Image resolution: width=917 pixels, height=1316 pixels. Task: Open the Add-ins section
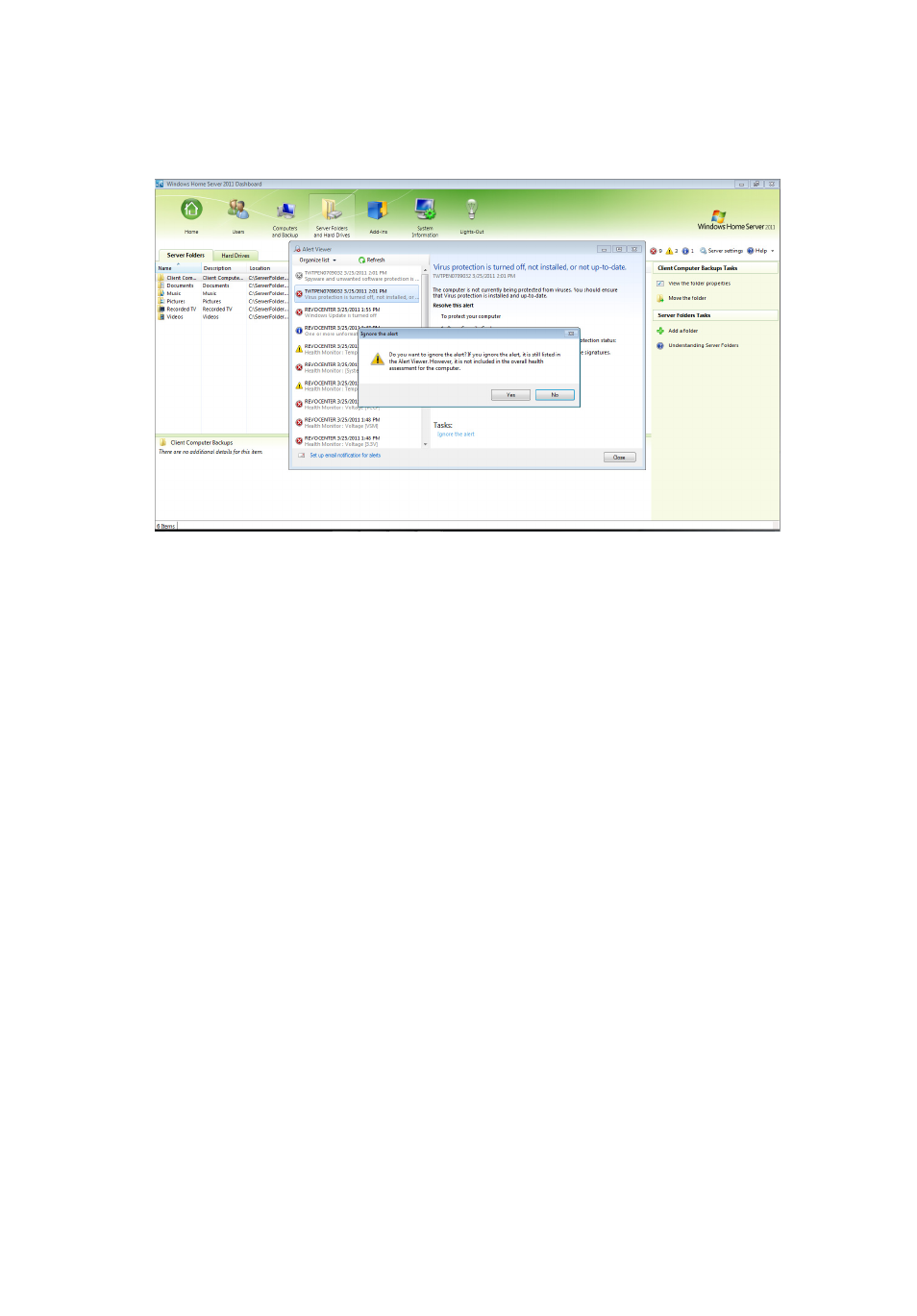tap(379, 216)
